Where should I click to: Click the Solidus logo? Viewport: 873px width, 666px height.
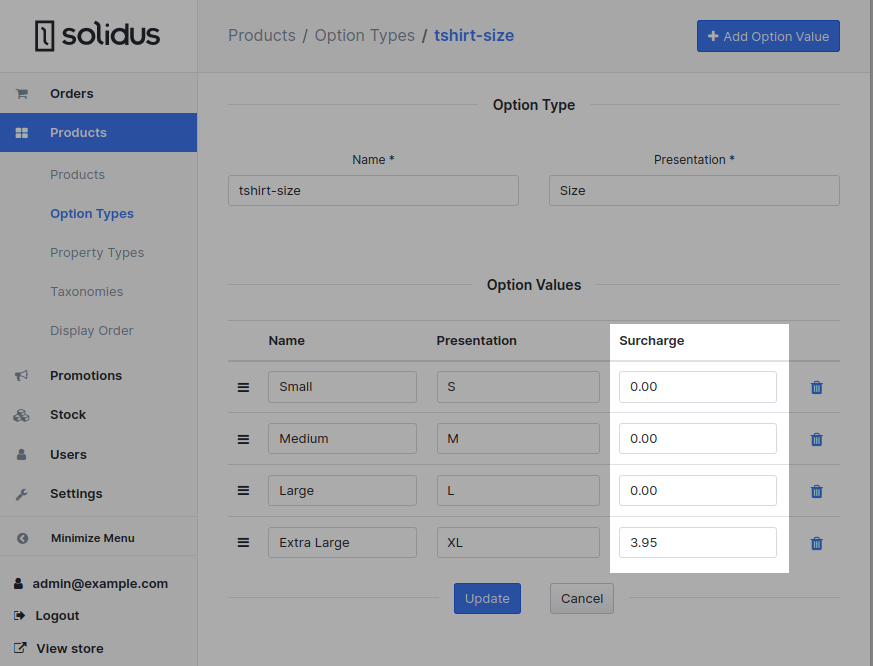click(x=97, y=35)
